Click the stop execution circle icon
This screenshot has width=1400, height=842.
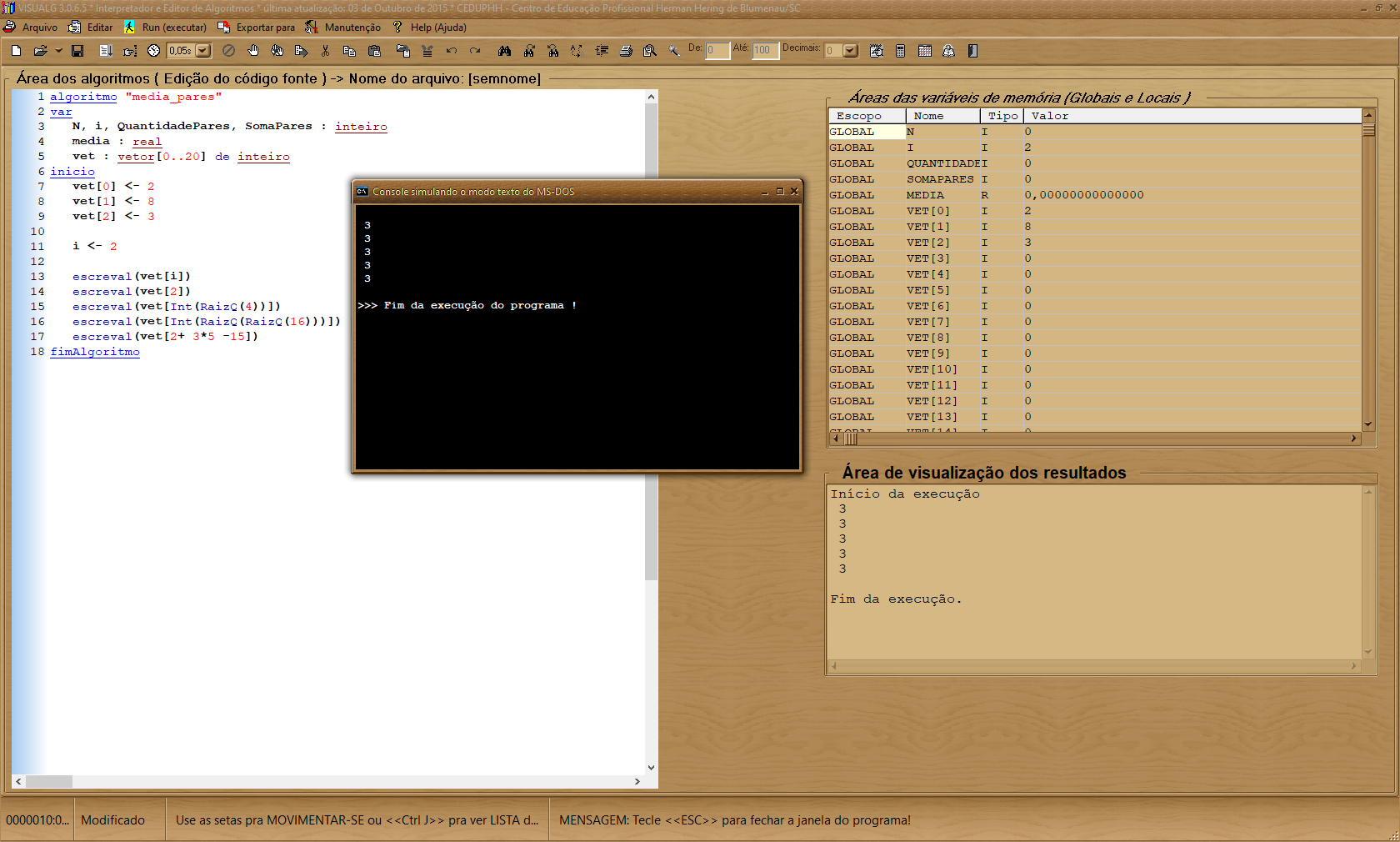228,51
